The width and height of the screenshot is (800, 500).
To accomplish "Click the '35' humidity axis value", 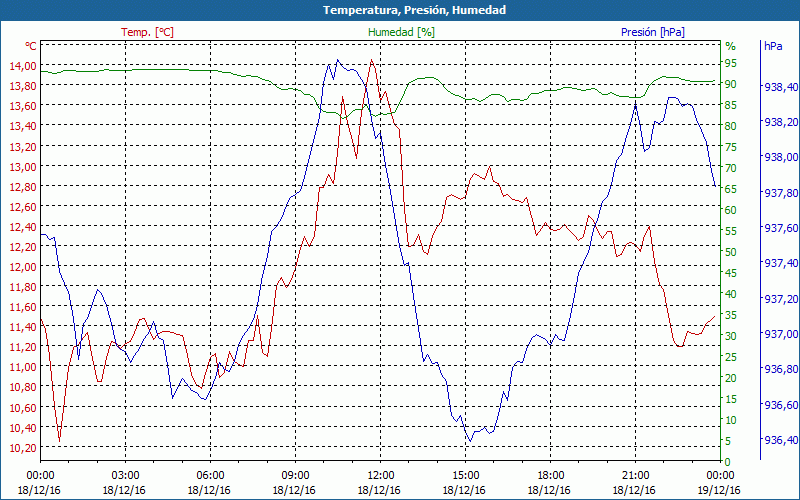I will point(731,315).
